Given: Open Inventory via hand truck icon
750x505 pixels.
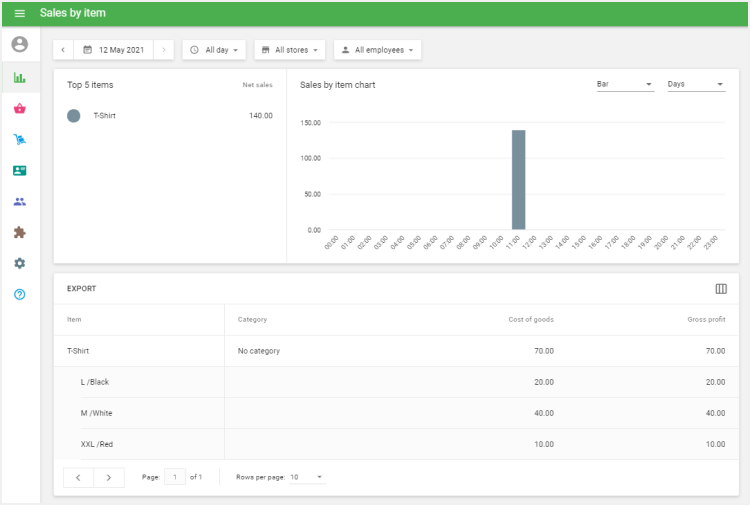Looking at the screenshot, I should (20, 140).
